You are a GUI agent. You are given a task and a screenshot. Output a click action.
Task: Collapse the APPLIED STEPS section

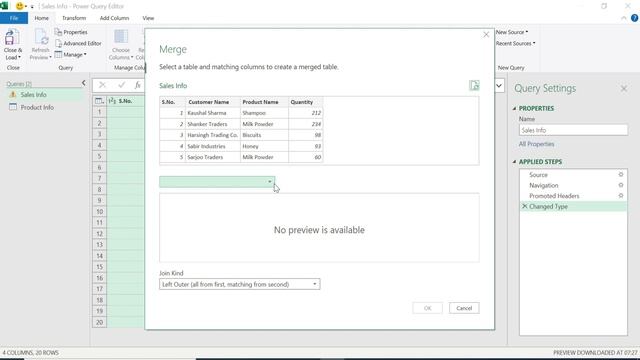pyautogui.click(x=514, y=162)
